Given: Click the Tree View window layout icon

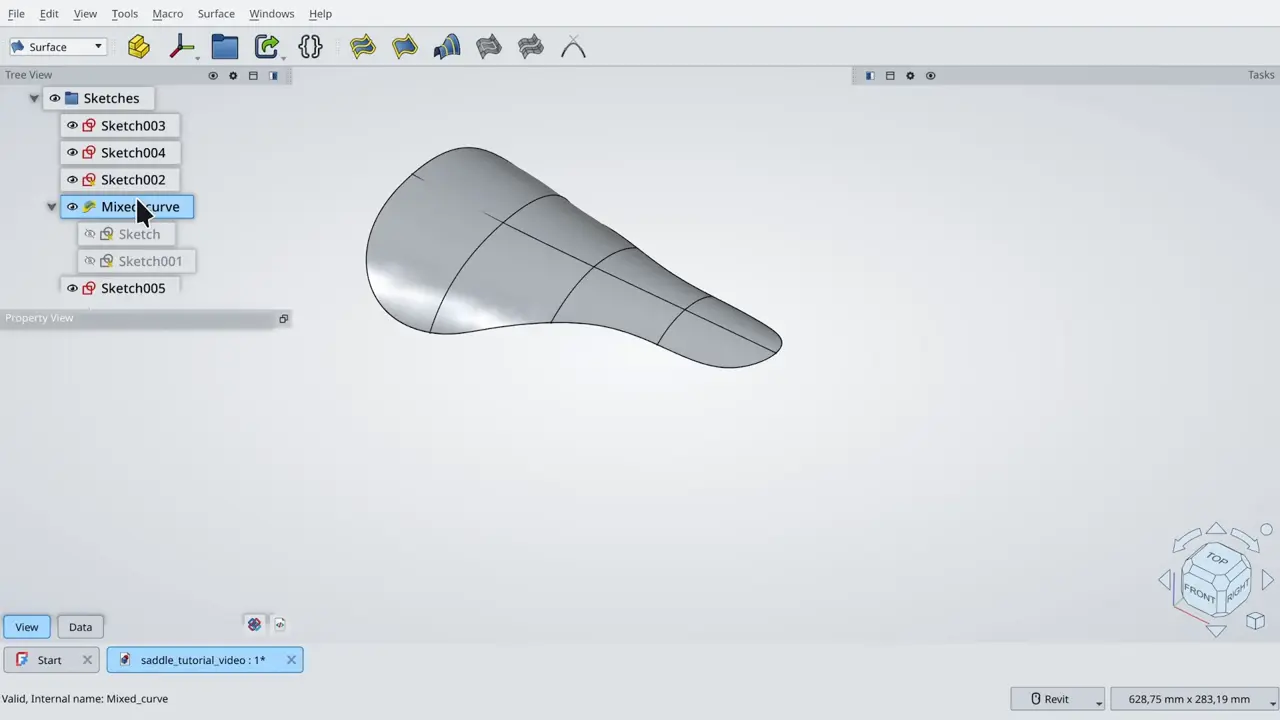Looking at the screenshot, I should pyautogui.click(x=253, y=76).
